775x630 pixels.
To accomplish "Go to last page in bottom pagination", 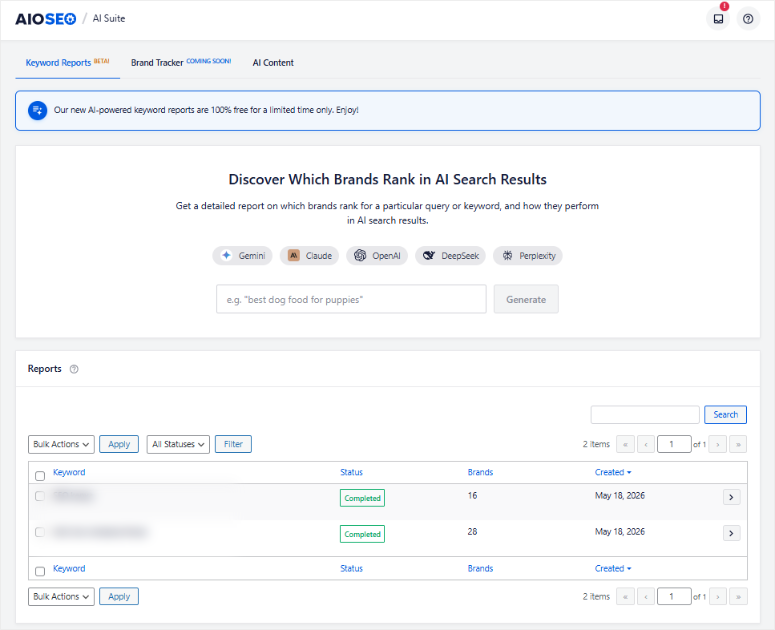I will tap(738, 596).
